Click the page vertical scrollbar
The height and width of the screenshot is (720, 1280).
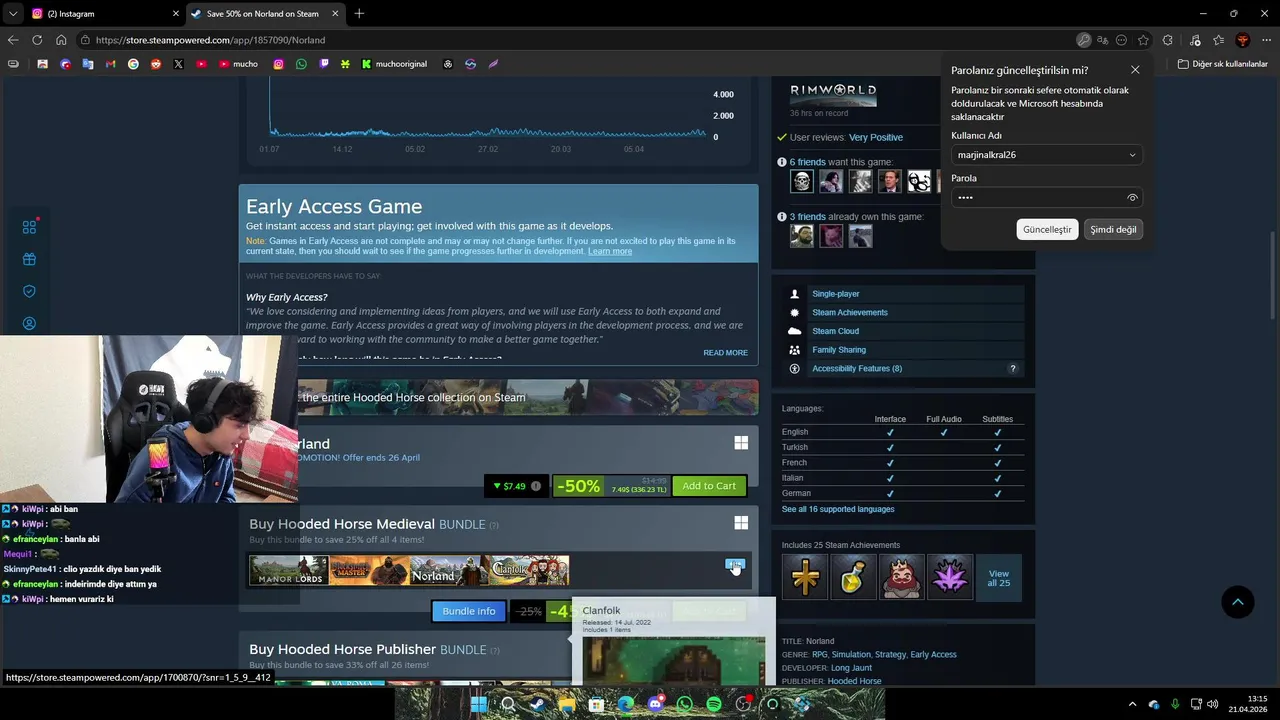pos(1273,275)
